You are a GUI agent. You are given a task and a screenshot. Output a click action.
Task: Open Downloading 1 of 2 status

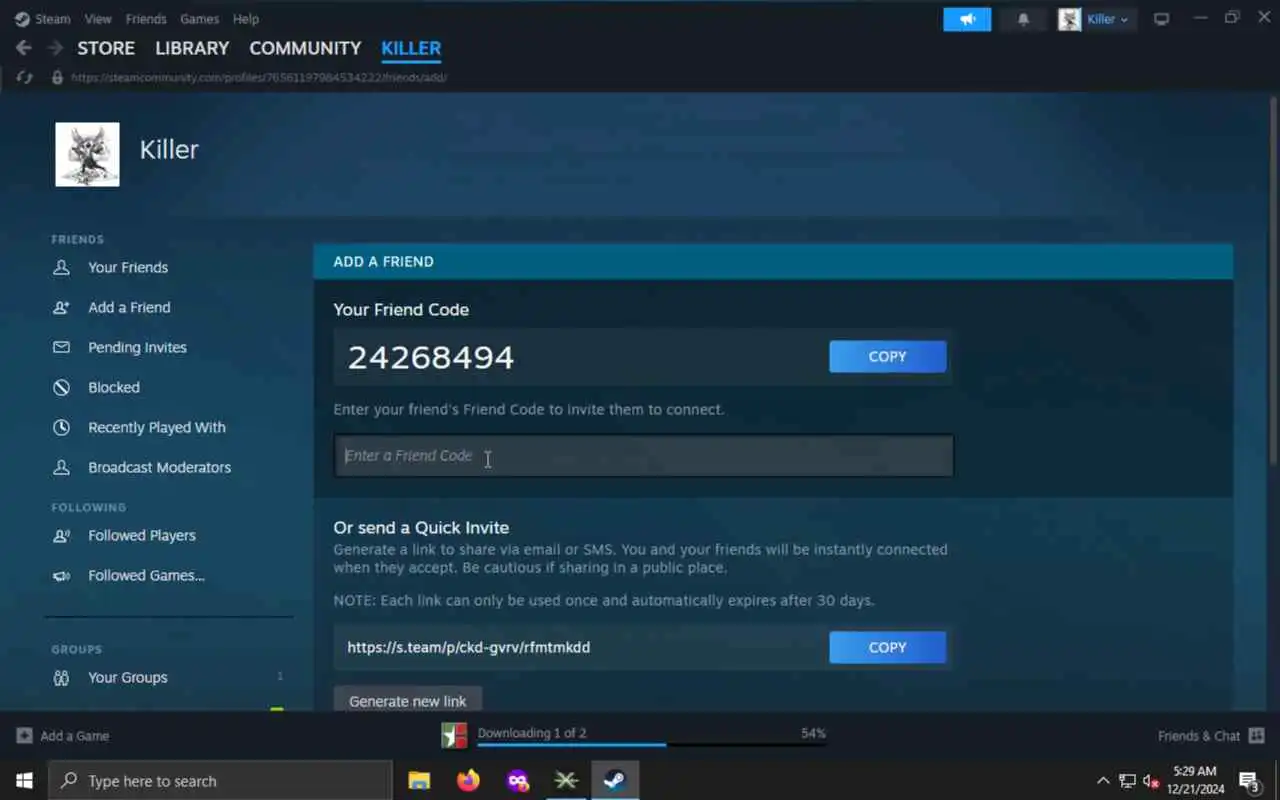click(x=532, y=733)
